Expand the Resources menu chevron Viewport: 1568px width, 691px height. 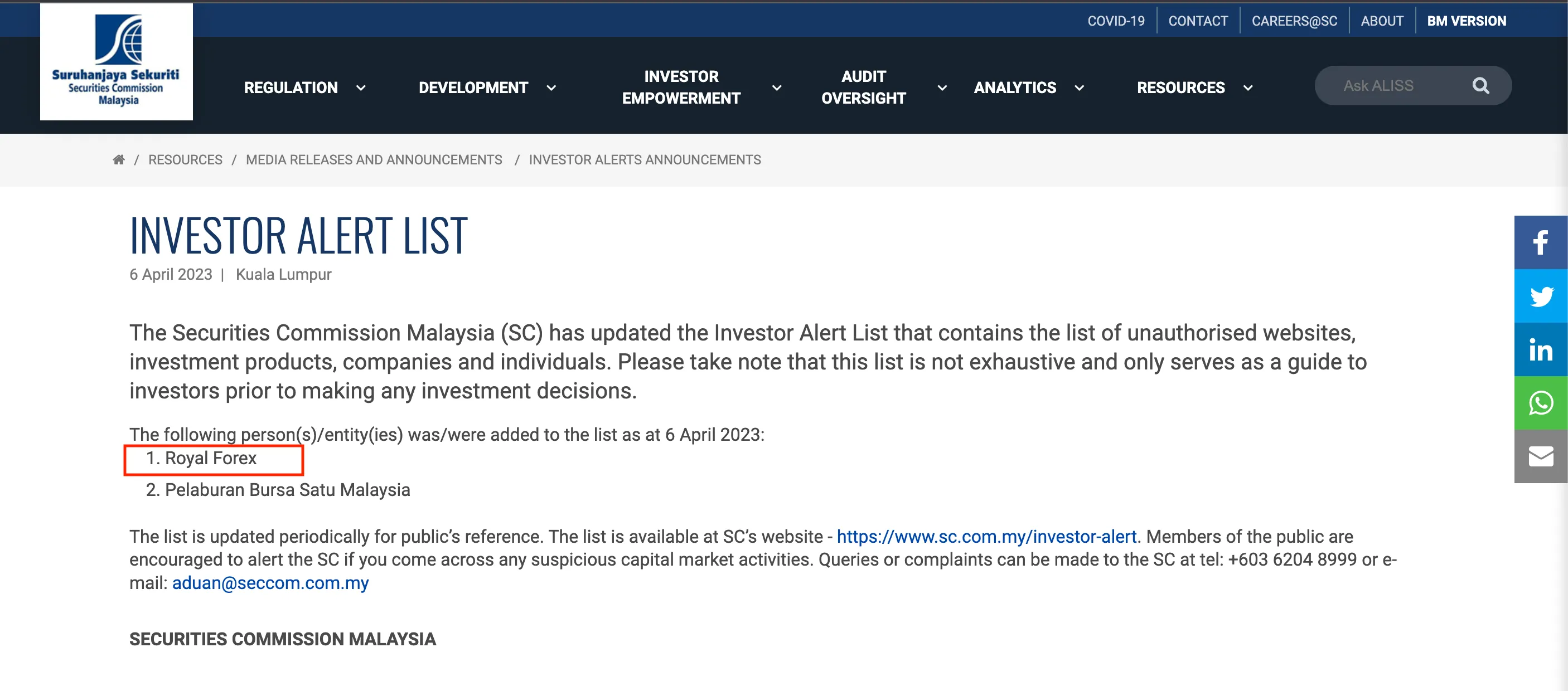click(x=1248, y=87)
